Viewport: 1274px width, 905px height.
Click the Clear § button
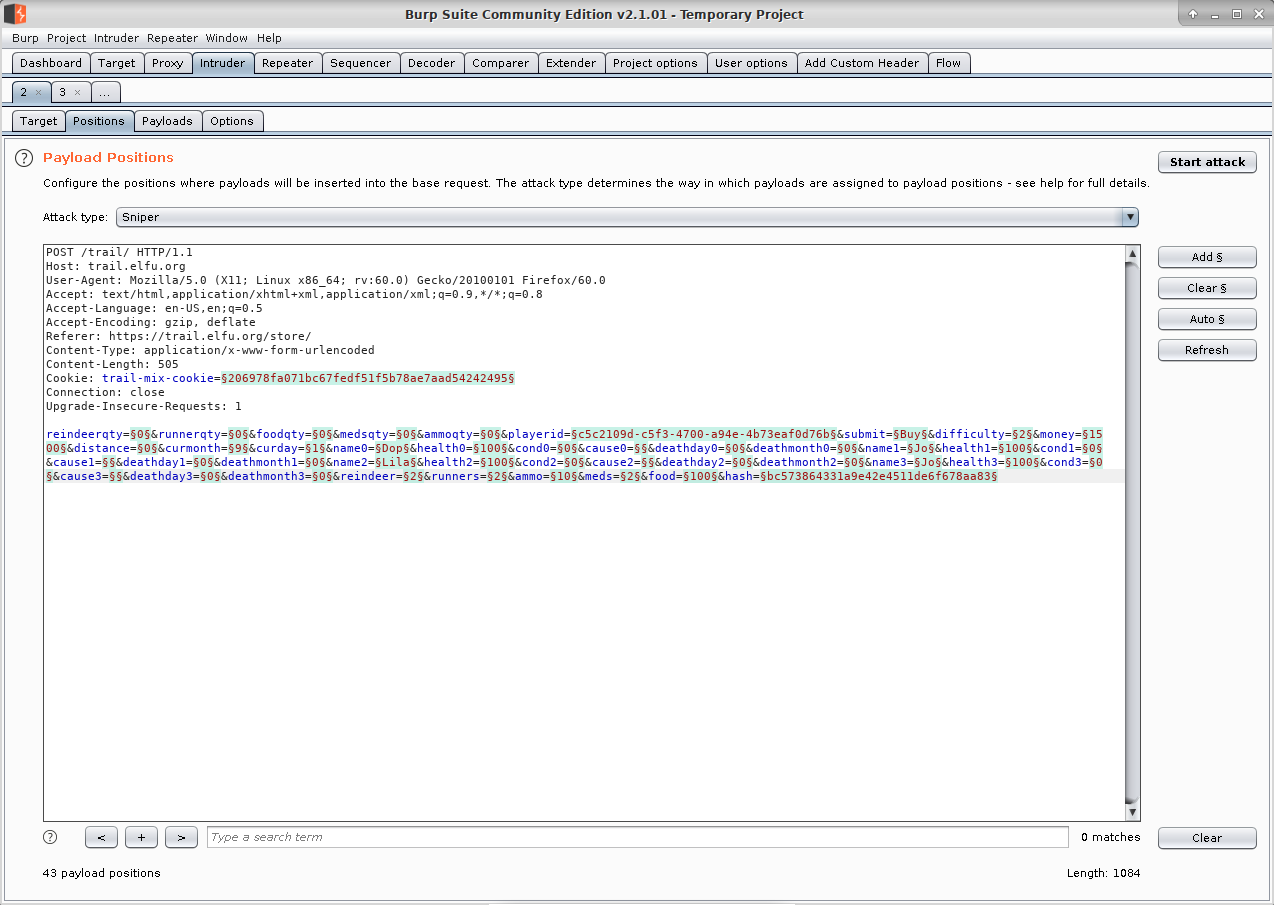(1207, 288)
